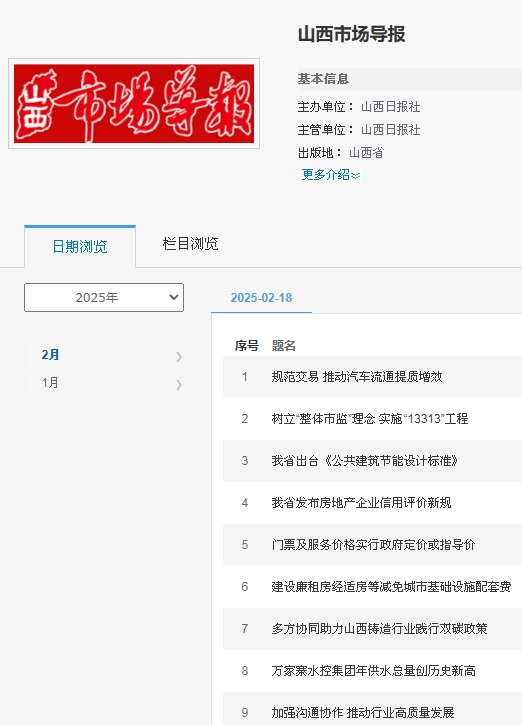Switch to the 栏目浏览 tab
Image resolution: width=522 pixels, height=725 pixels.
coord(190,244)
